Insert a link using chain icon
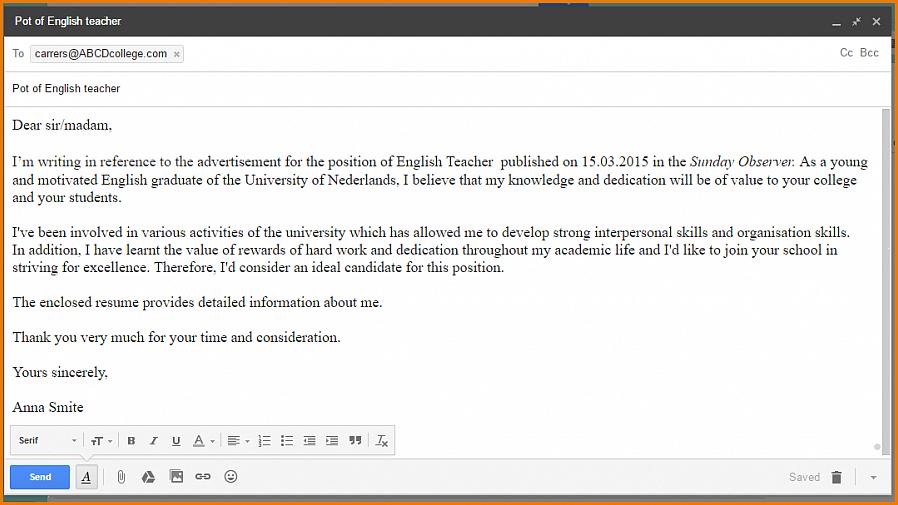This screenshot has height=505, width=898. point(203,477)
